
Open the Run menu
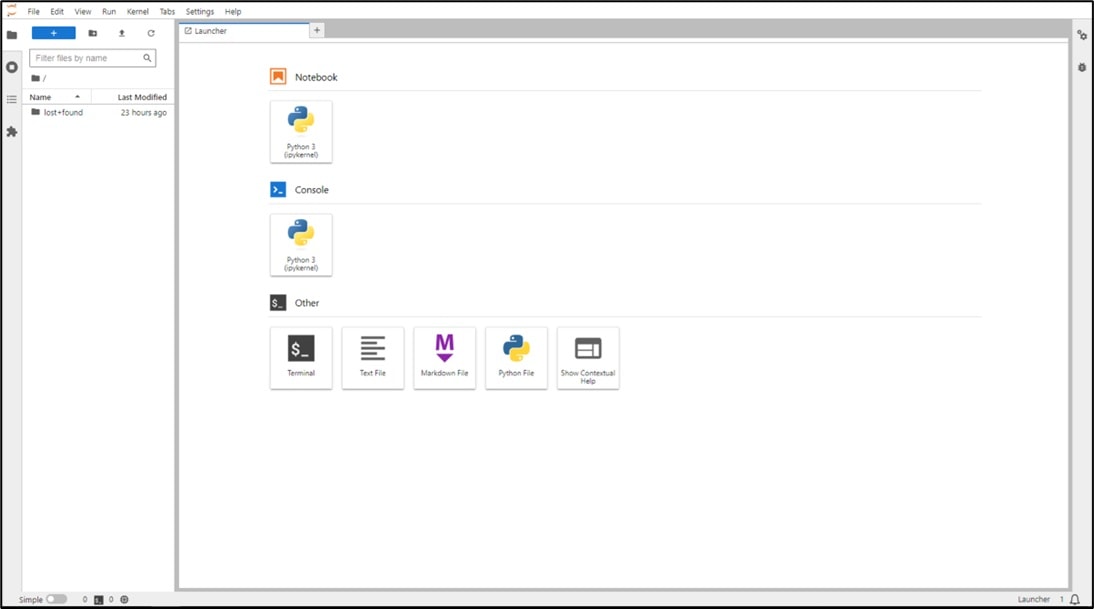(x=109, y=11)
